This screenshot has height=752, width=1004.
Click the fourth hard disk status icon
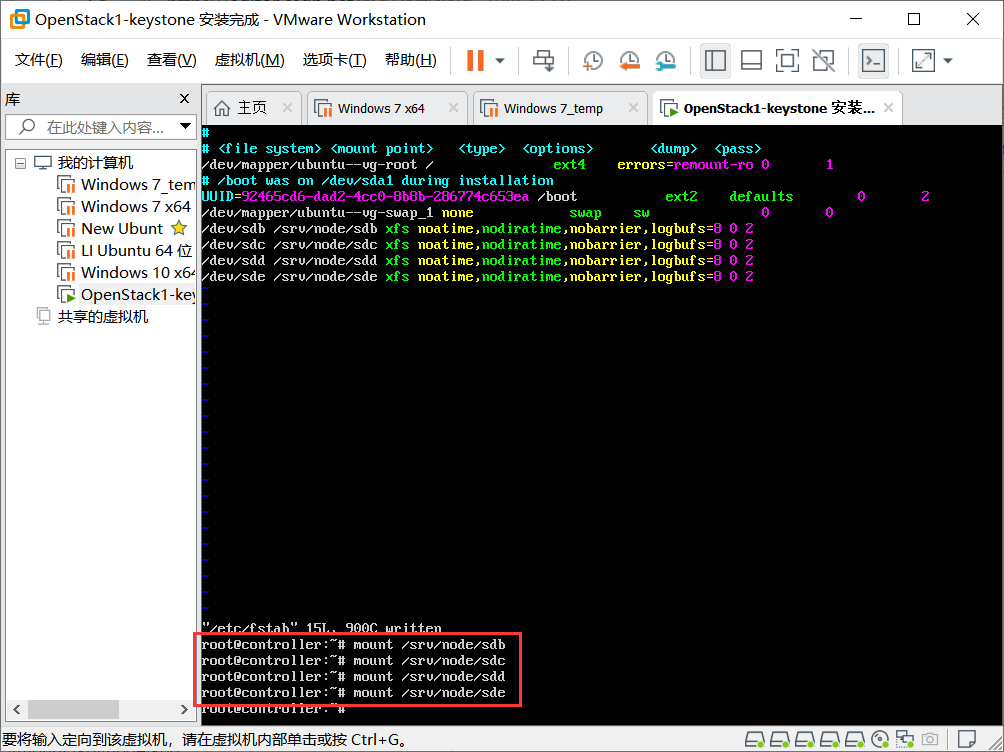click(x=829, y=740)
